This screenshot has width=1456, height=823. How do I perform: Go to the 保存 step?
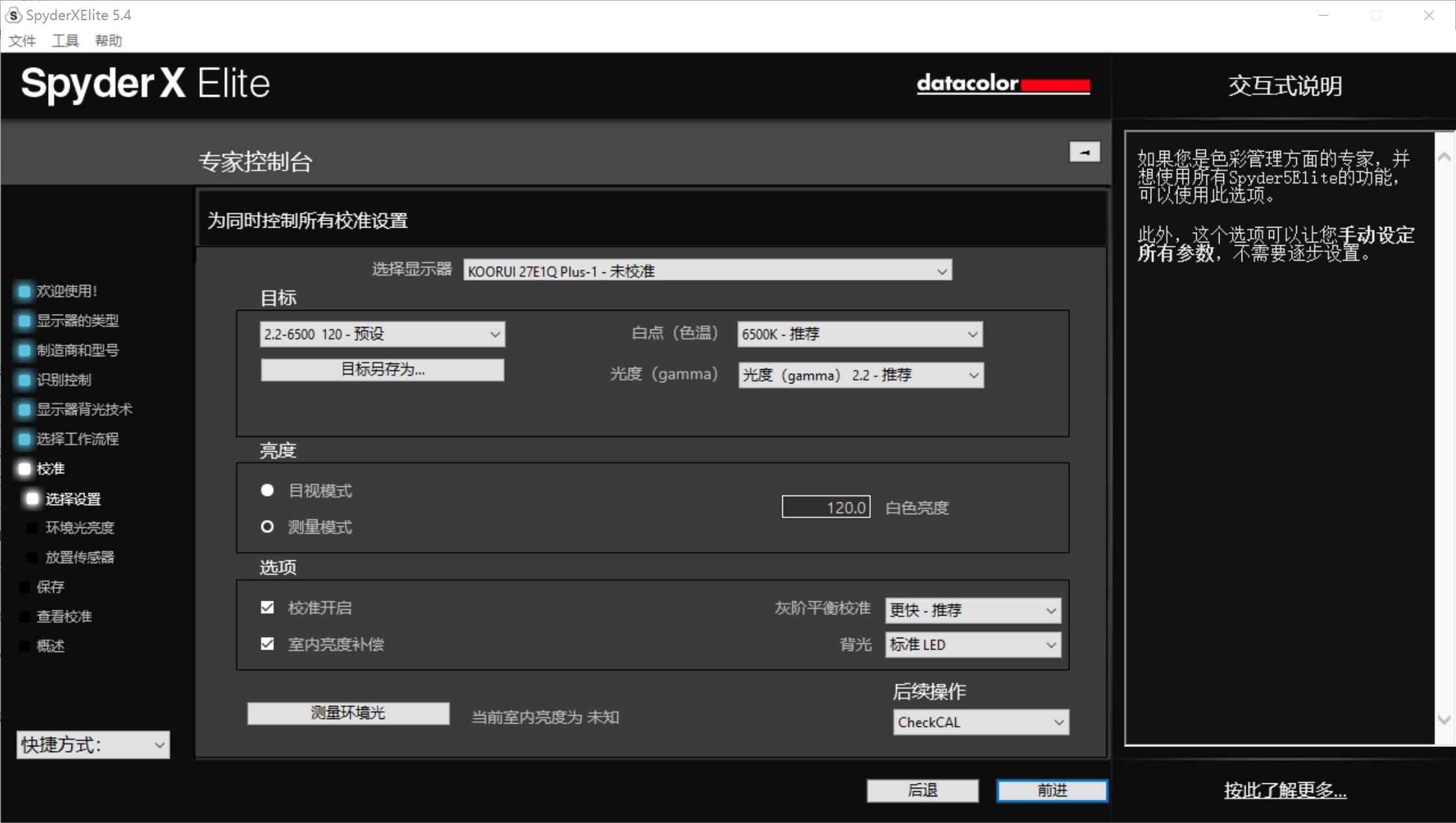click(51, 587)
